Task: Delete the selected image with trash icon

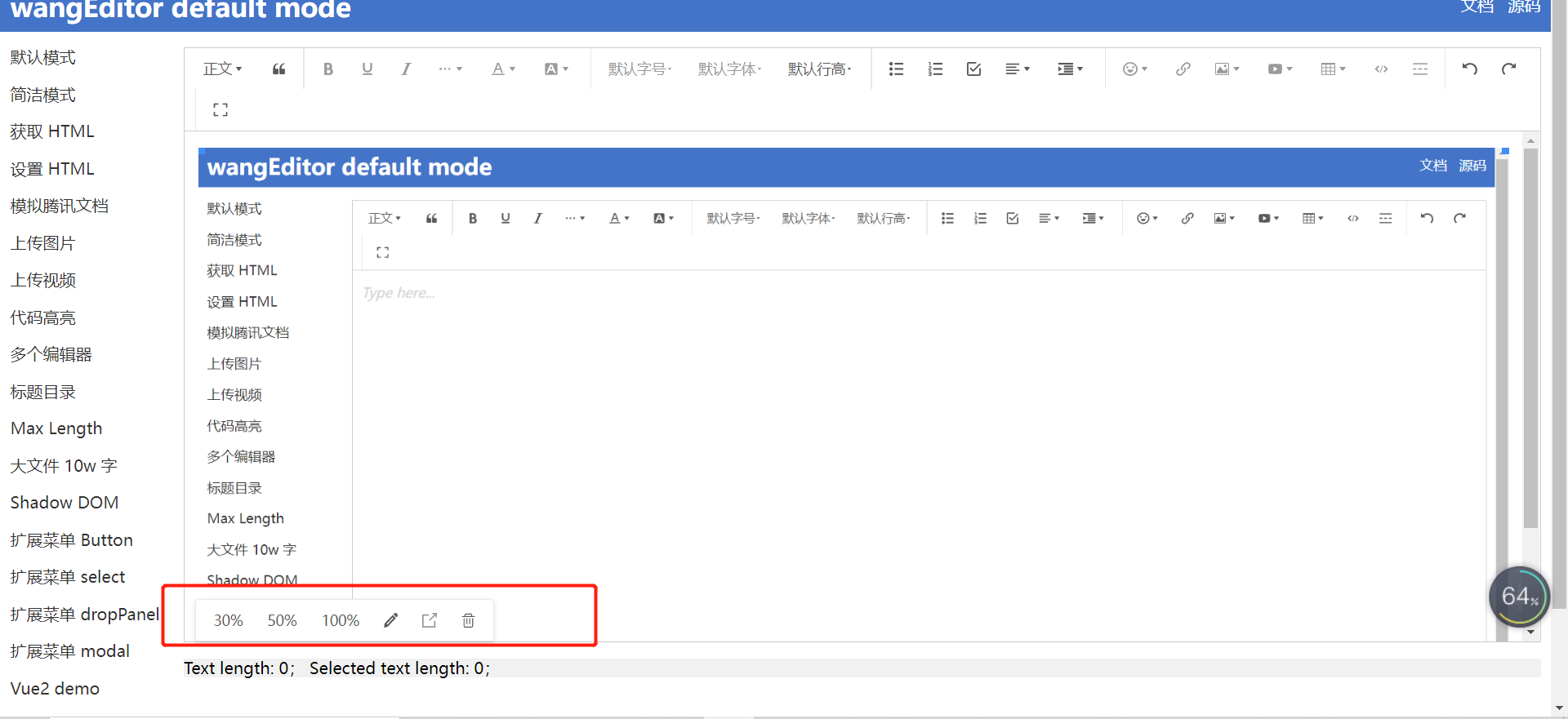Action: pos(469,620)
